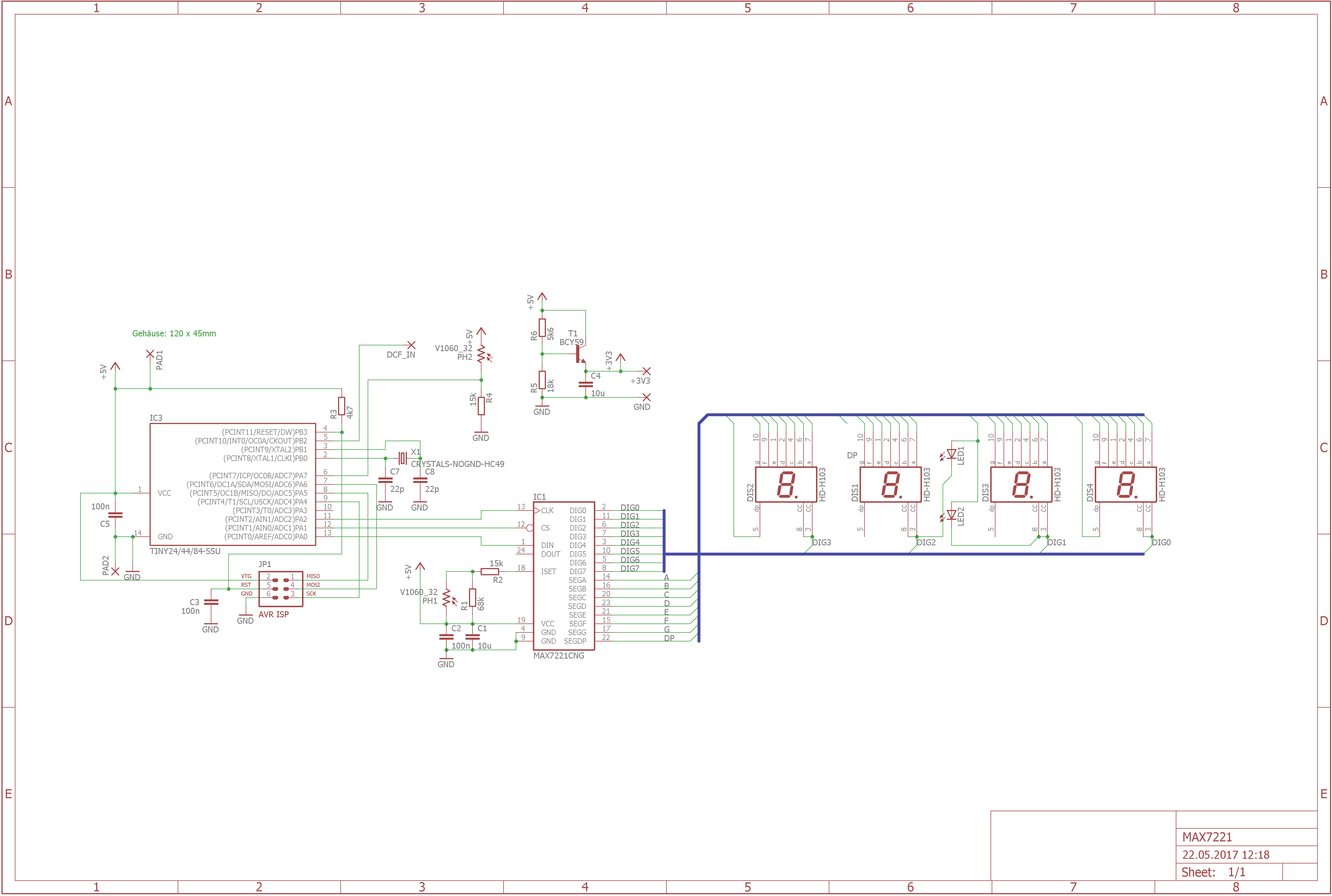Click the '(PCINT7/ICP/OC0B/ADC7)PA7' pin label
Viewport: 1332px width, 896px height.
coord(258,475)
